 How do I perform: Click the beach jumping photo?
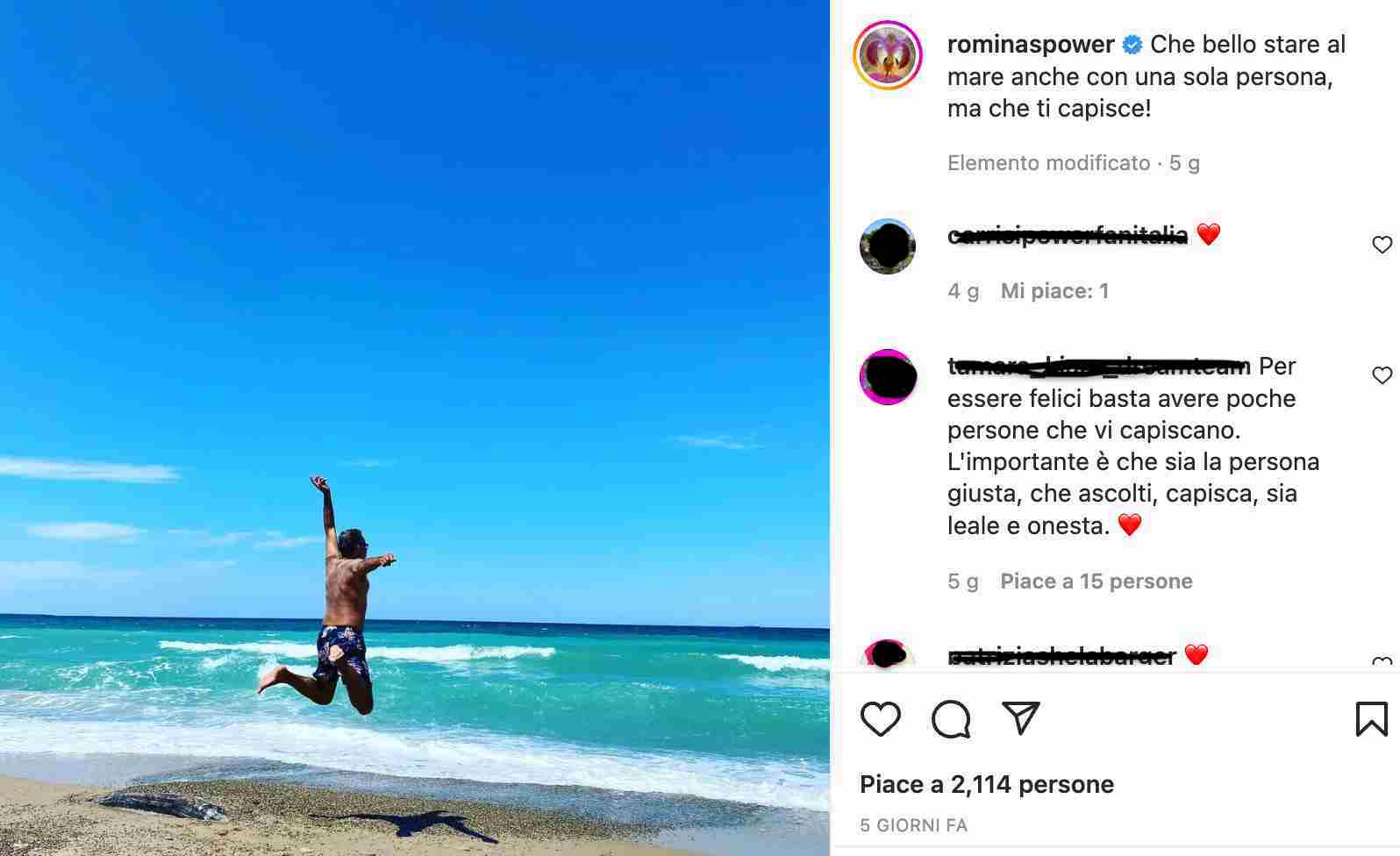[415, 428]
